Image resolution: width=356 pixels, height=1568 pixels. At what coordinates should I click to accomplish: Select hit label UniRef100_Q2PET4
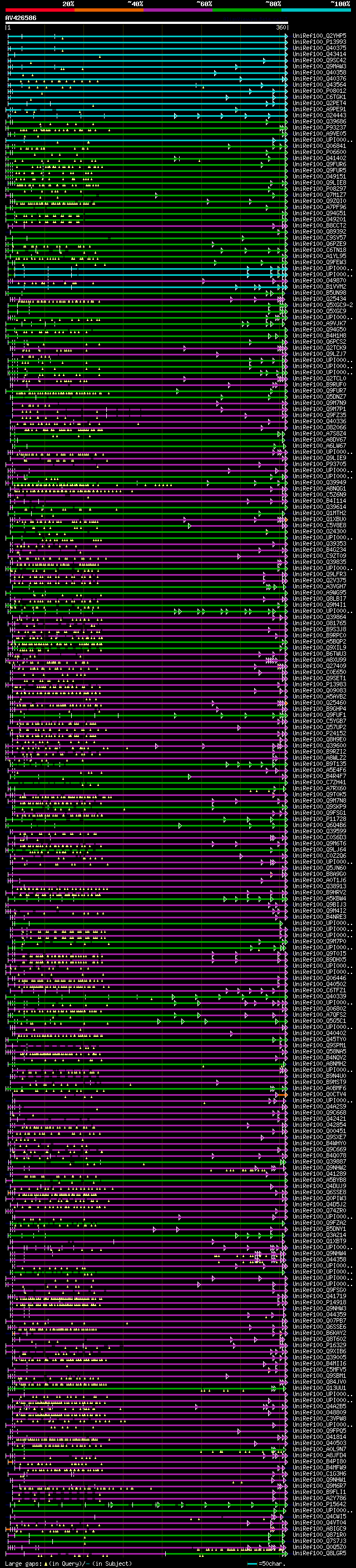pyautogui.click(x=319, y=103)
